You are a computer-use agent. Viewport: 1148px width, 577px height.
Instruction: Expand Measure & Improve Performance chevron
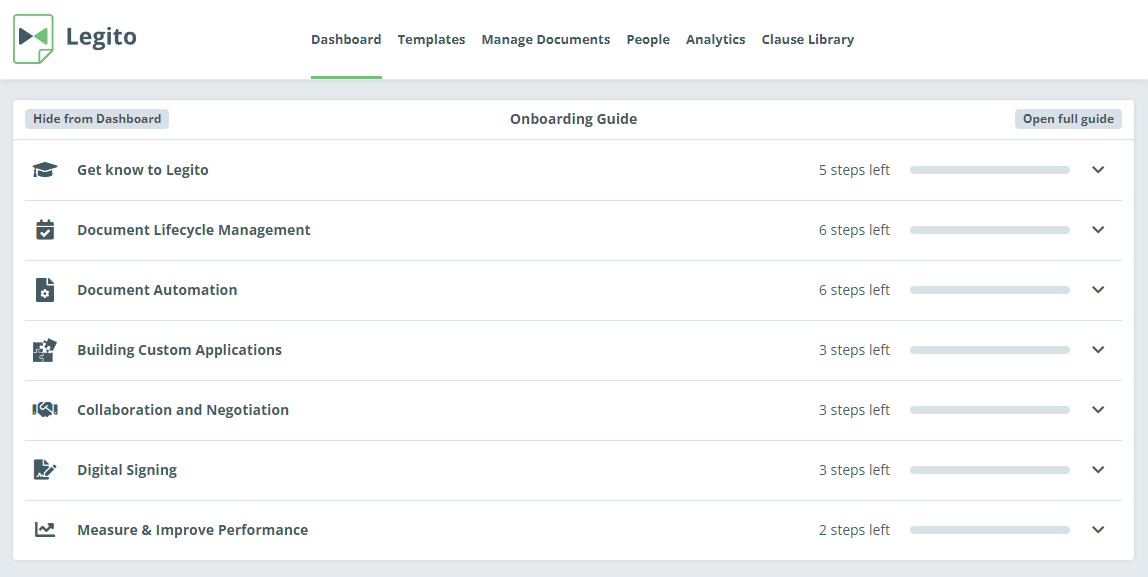click(x=1097, y=530)
